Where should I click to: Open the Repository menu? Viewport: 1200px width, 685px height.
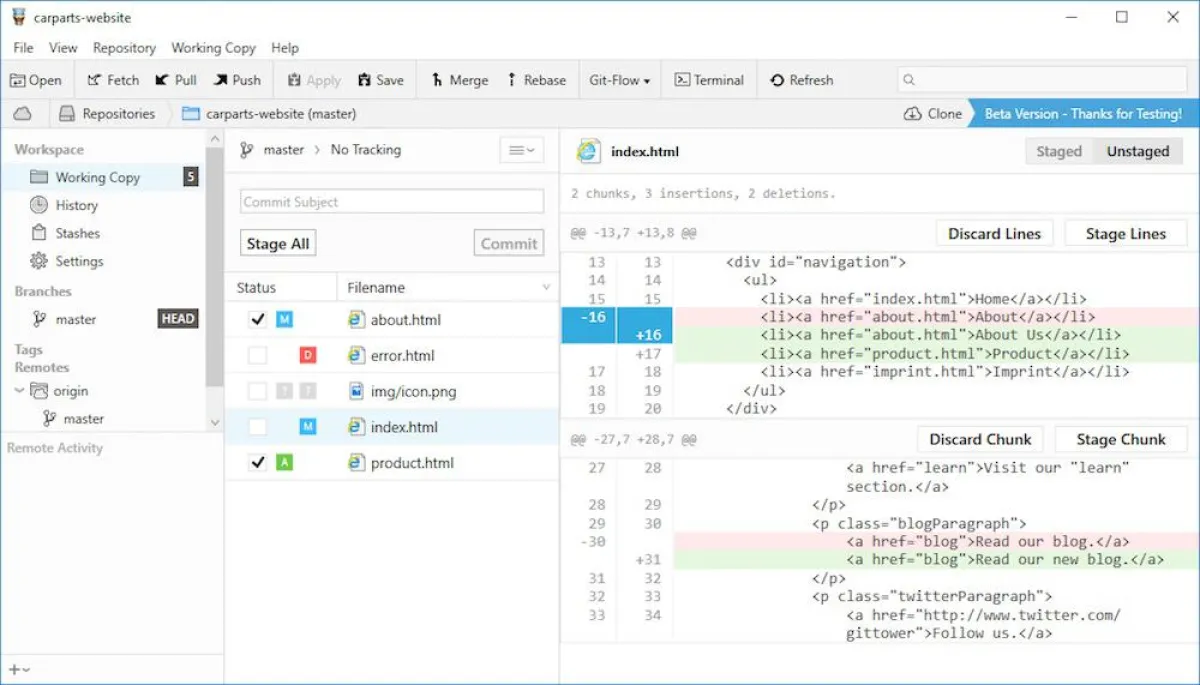coord(124,47)
